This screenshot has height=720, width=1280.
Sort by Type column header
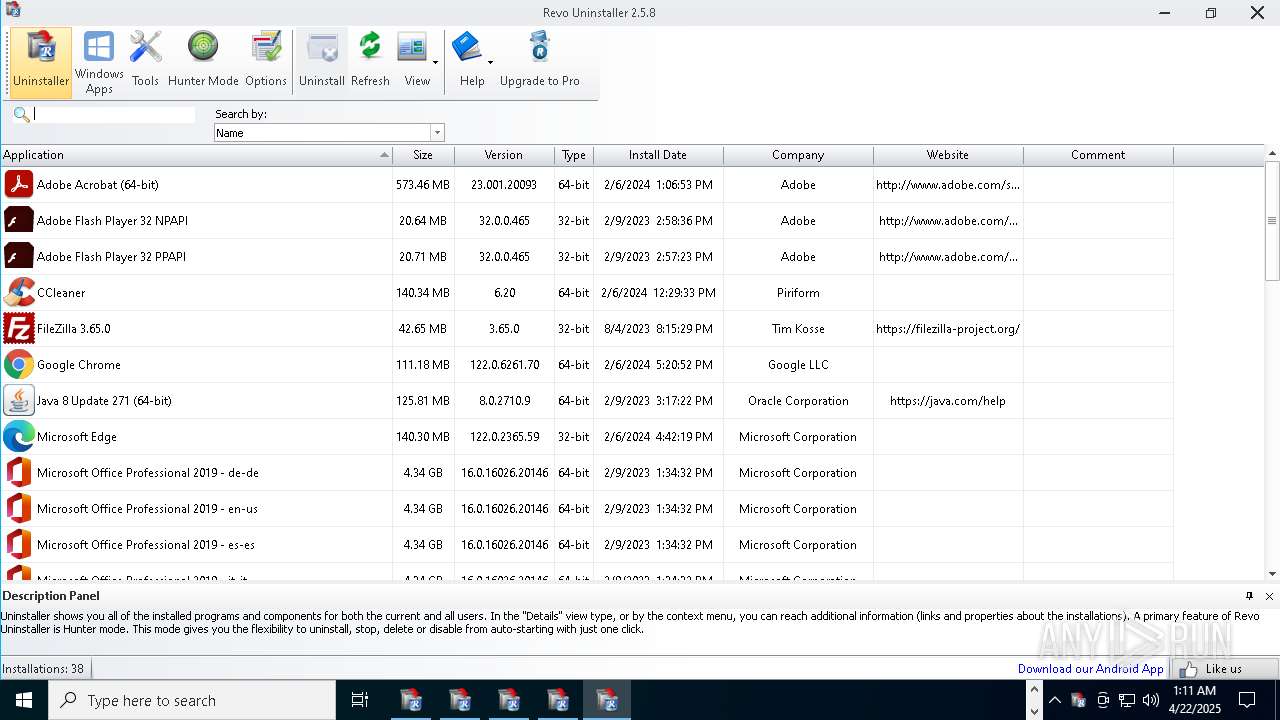point(574,155)
